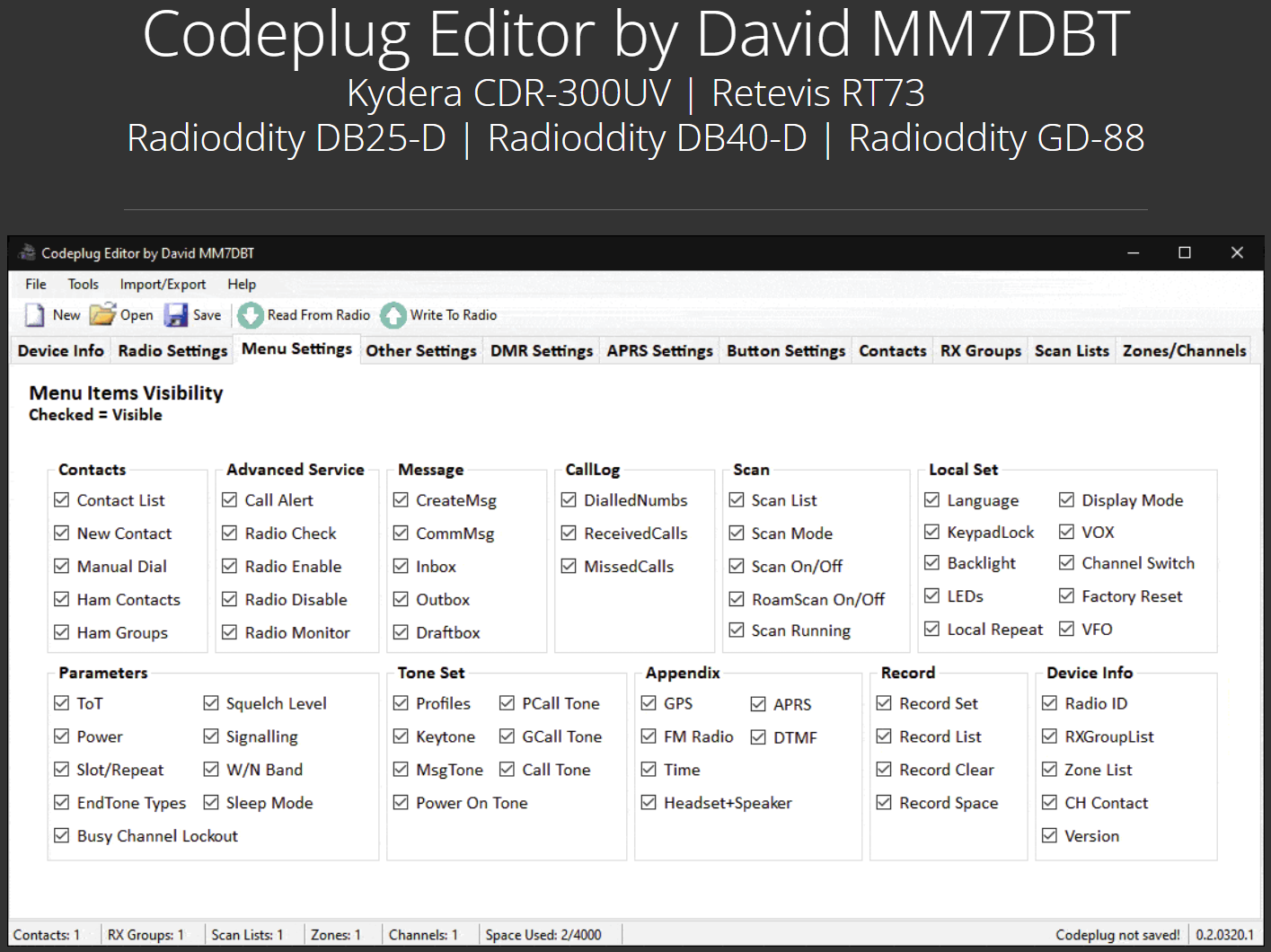Screen dimensions: 1271x952
Task: Open the Import/Export menu
Action: coord(163,284)
